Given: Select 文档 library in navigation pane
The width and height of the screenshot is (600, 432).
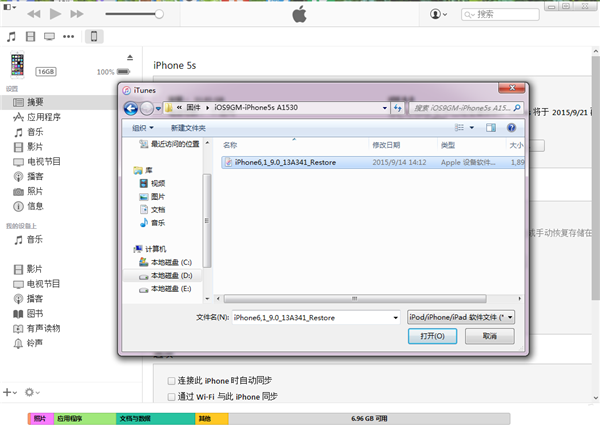Looking at the screenshot, I should pyautogui.click(x=152, y=210).
